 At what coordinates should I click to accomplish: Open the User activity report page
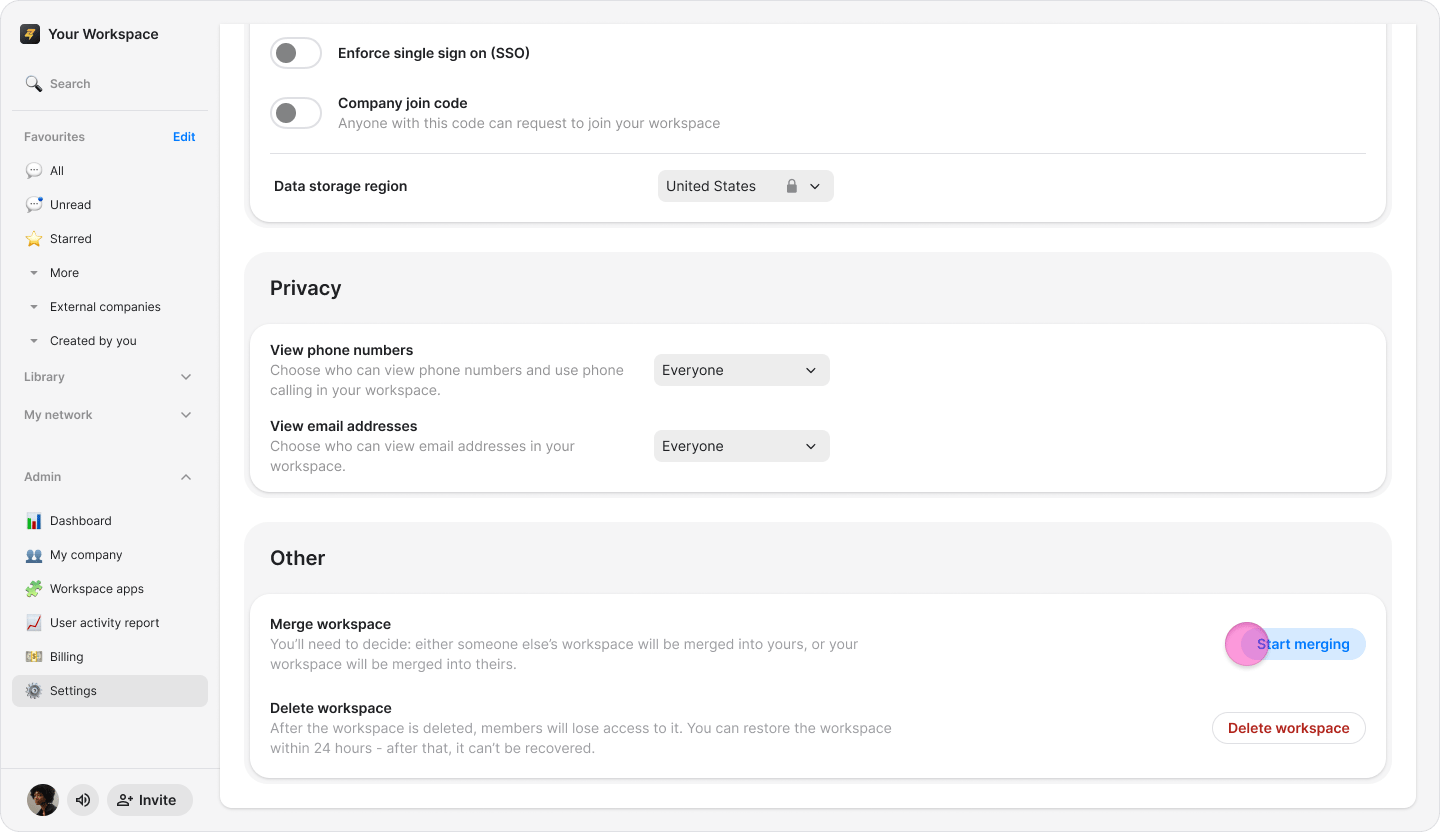[110, 623]
